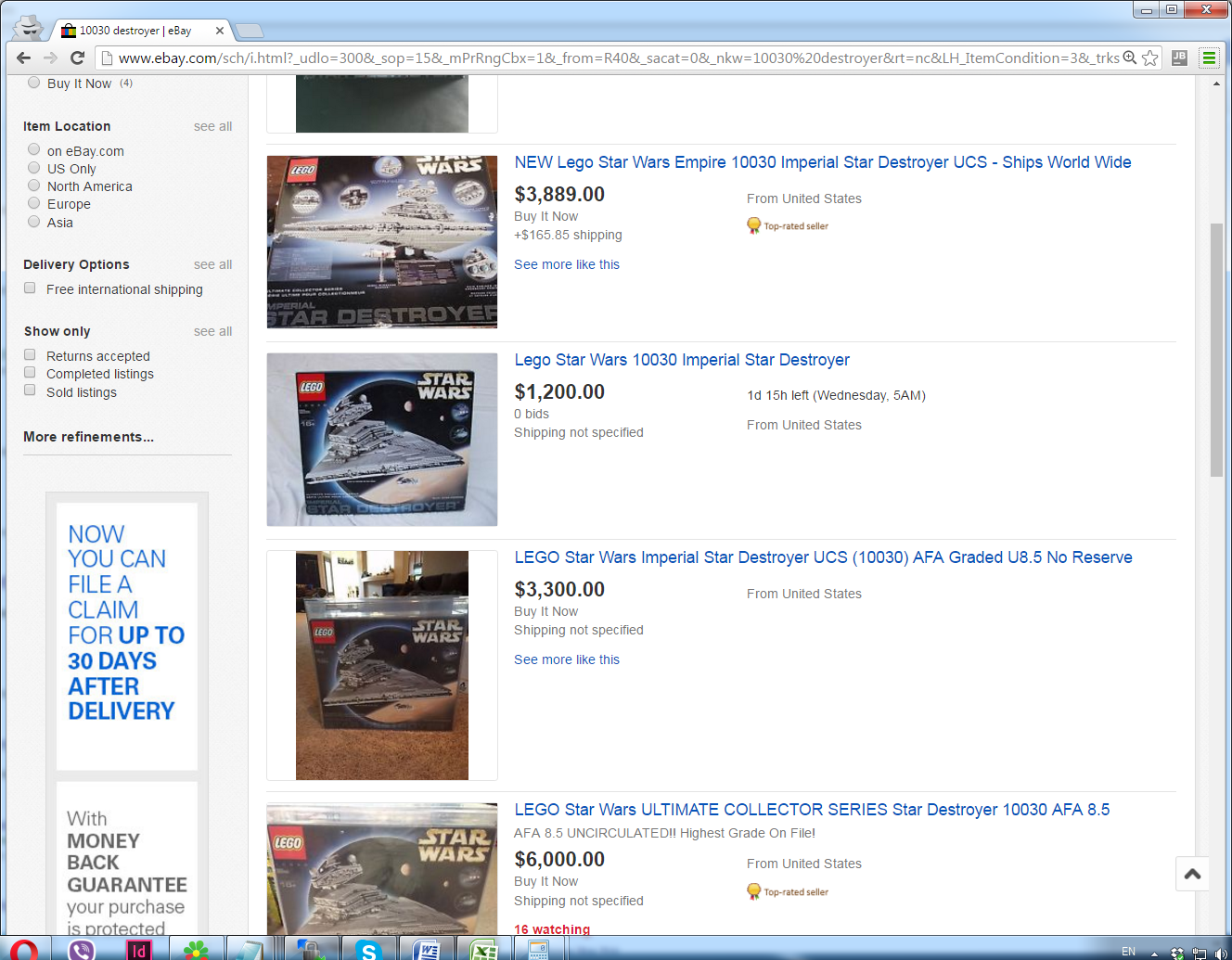The width and height of the screenshot is (1232, 960).
Task: Click the page vertical scrollbar thumb
Action: 1216,351
